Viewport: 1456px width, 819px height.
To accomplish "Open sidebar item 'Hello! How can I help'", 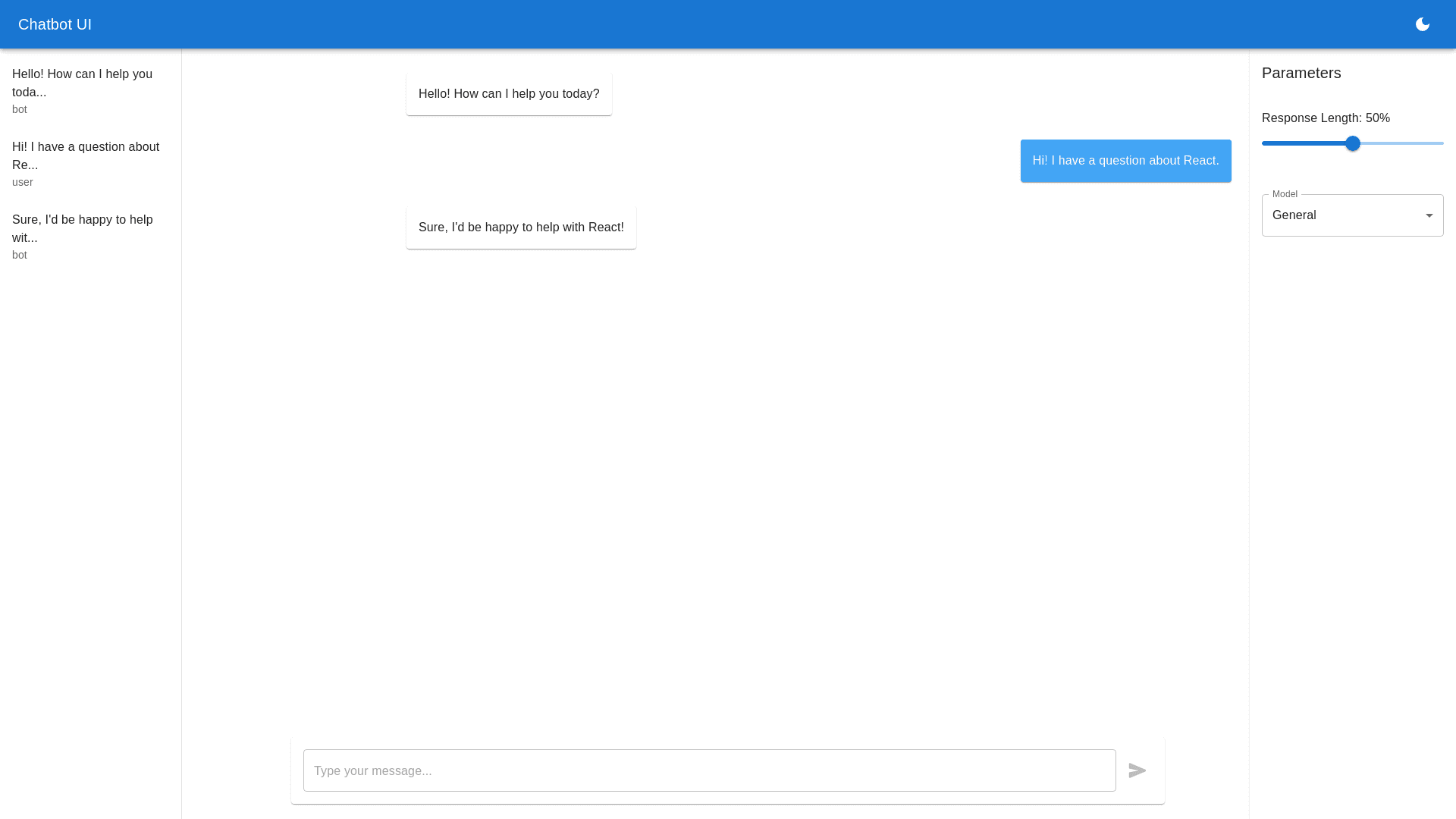I will tap(82, 83).
